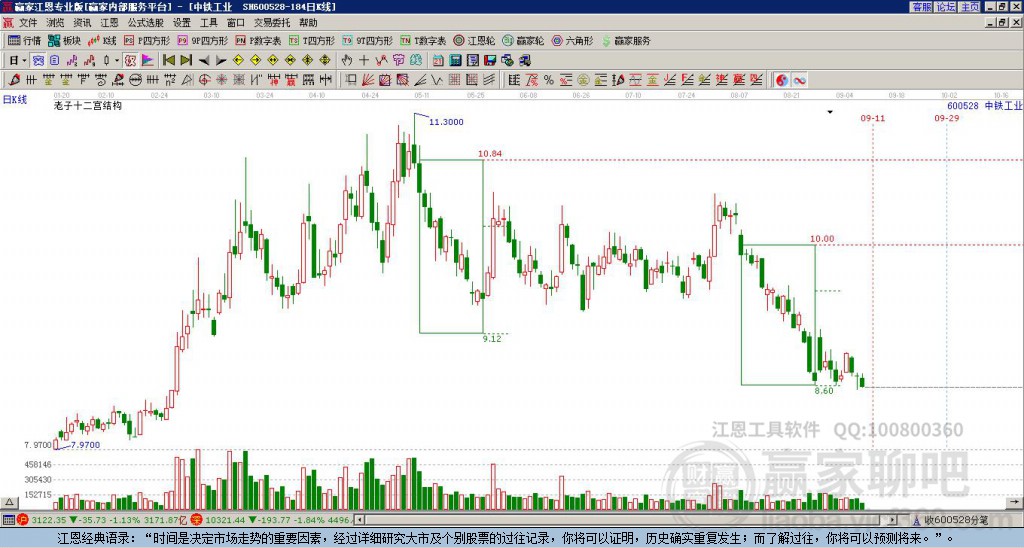The height and width of the screenshot is (548, 1024).
Task: Click the black left-pointing arrow icon
Action: coord(204,61)
